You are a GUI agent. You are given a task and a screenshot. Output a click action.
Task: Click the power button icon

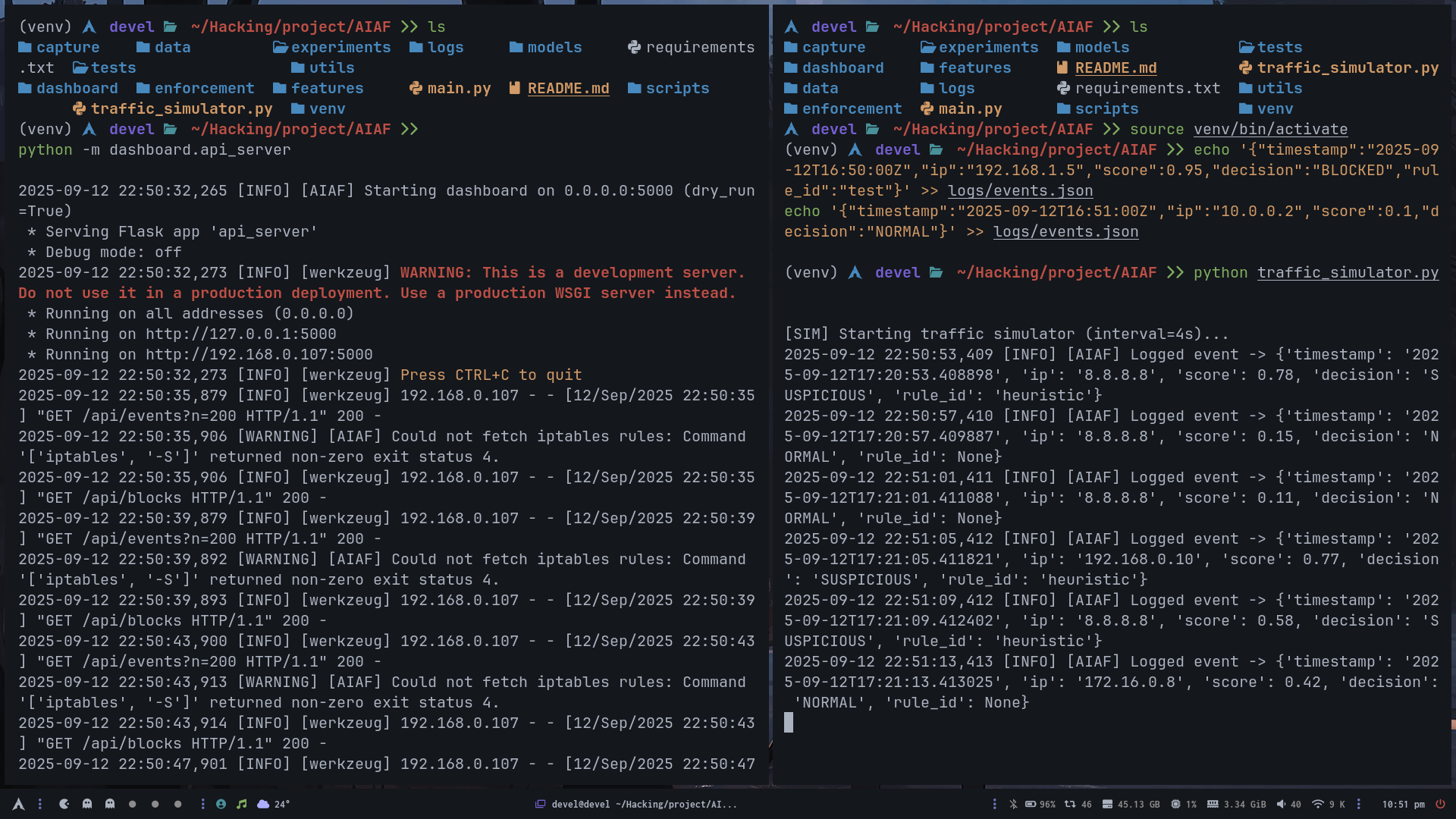1440,804
